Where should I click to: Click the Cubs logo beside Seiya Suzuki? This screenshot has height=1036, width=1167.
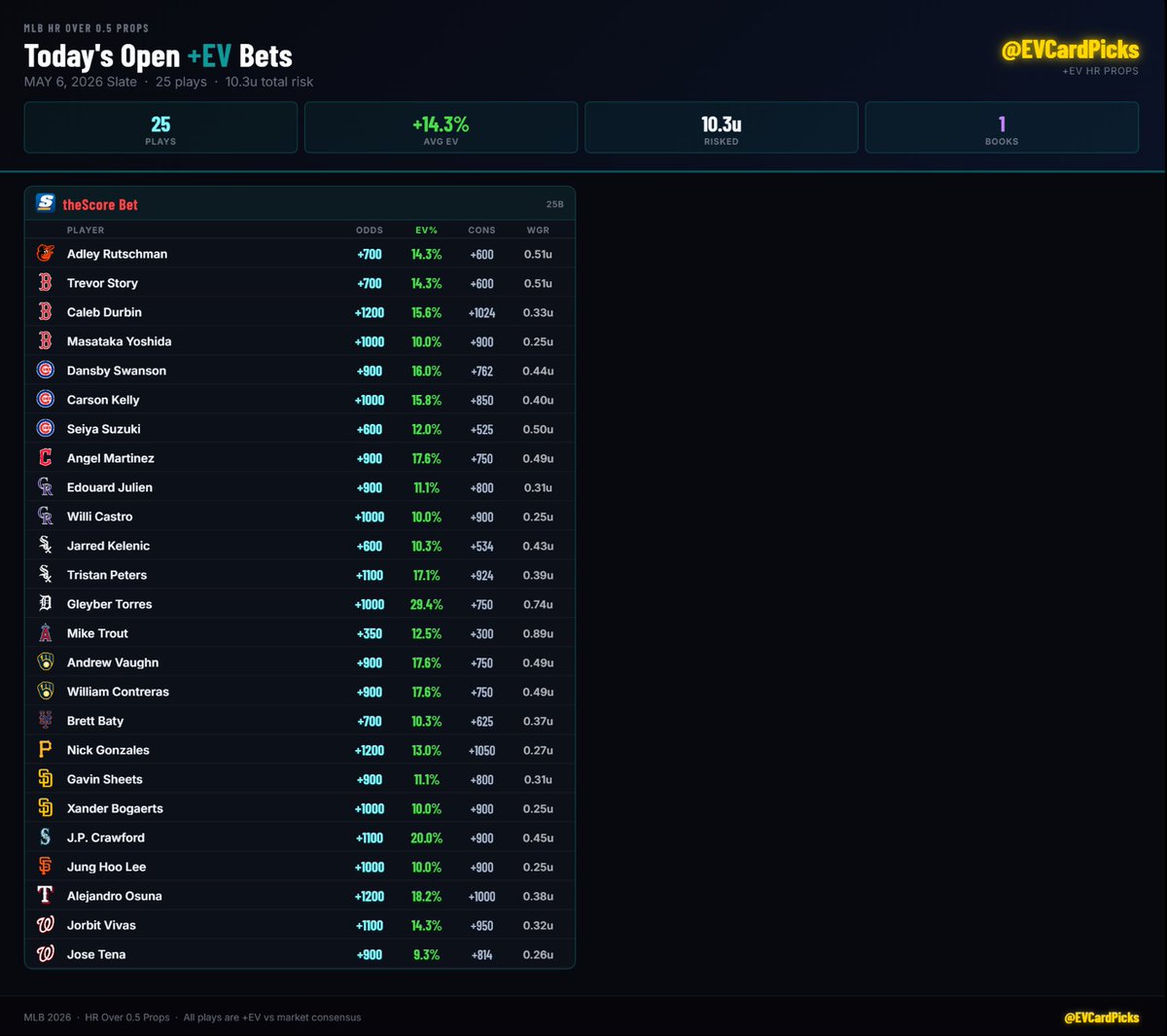46,428
